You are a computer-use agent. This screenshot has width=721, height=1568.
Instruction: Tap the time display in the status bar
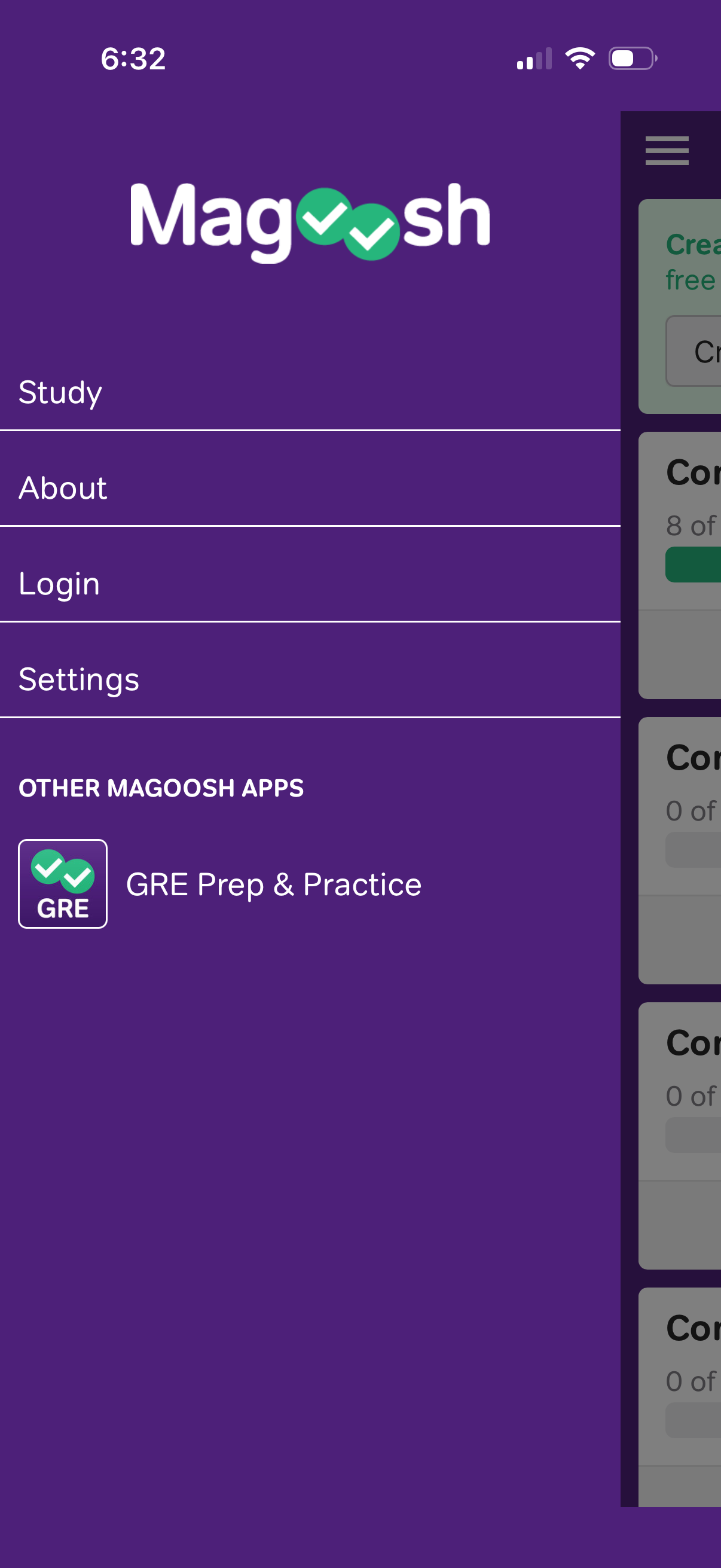[133, 59]
